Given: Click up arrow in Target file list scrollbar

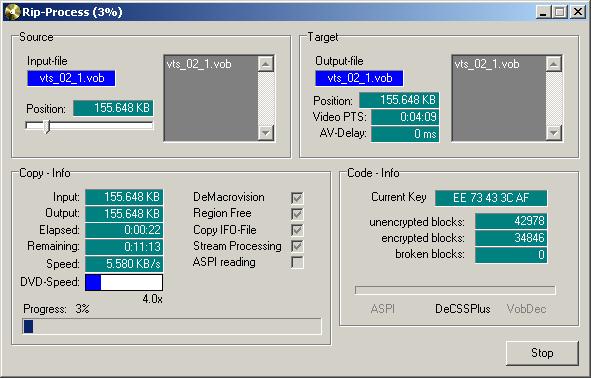Looking at the screenshot, I should (554, 64).
